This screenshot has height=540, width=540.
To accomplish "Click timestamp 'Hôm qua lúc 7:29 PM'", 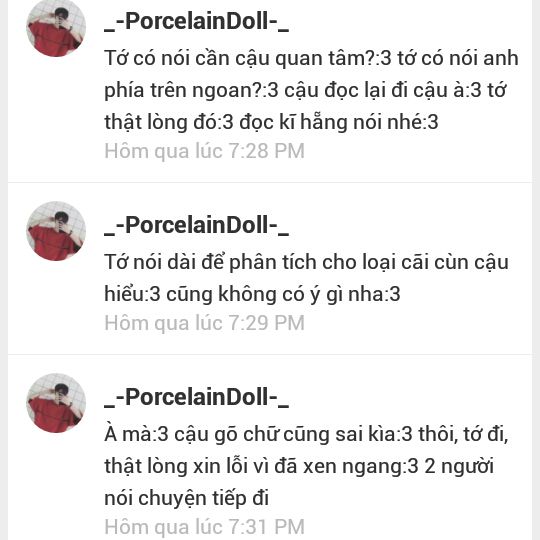I will (x=205, y=323).
